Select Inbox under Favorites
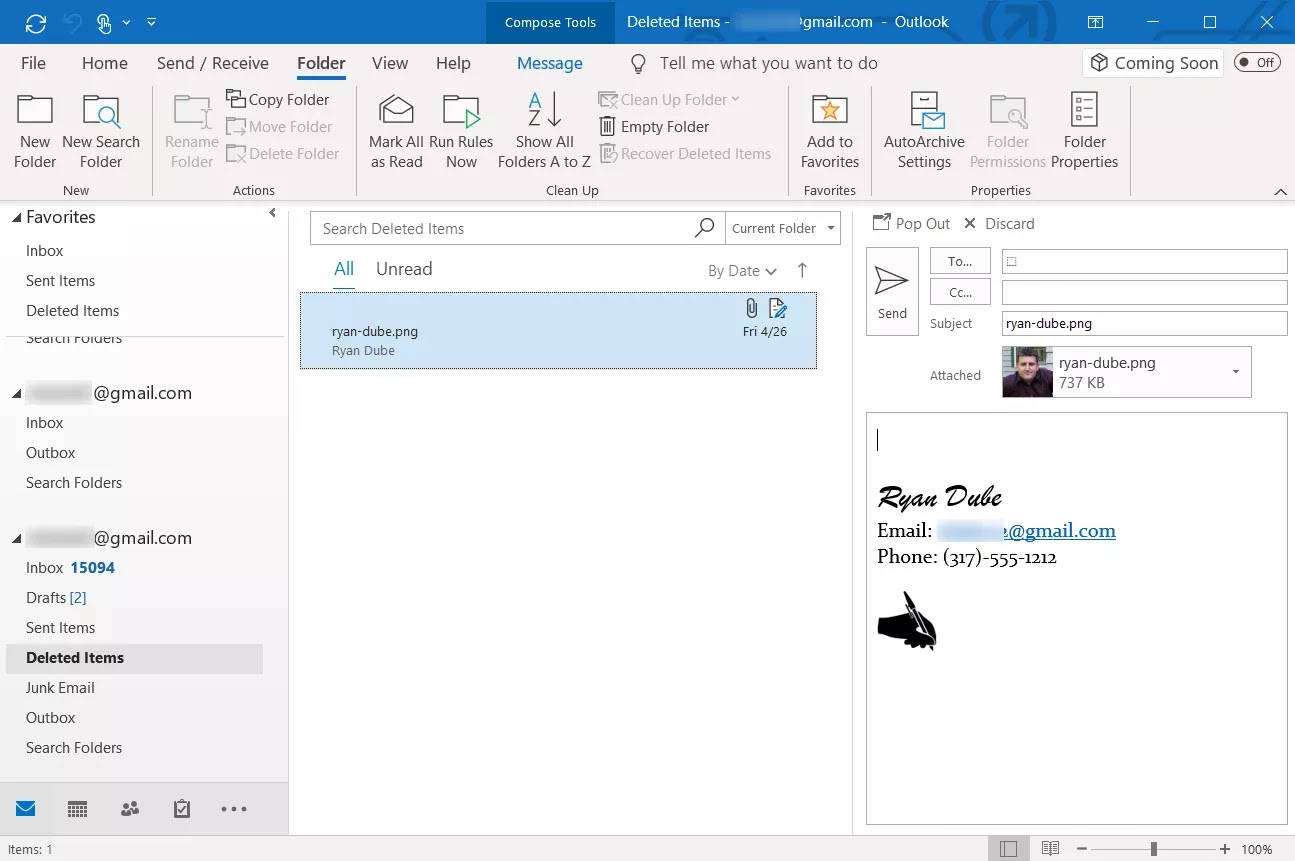Image resolution: width=1295 pixels, height=861 pixels. pos(45,251)
